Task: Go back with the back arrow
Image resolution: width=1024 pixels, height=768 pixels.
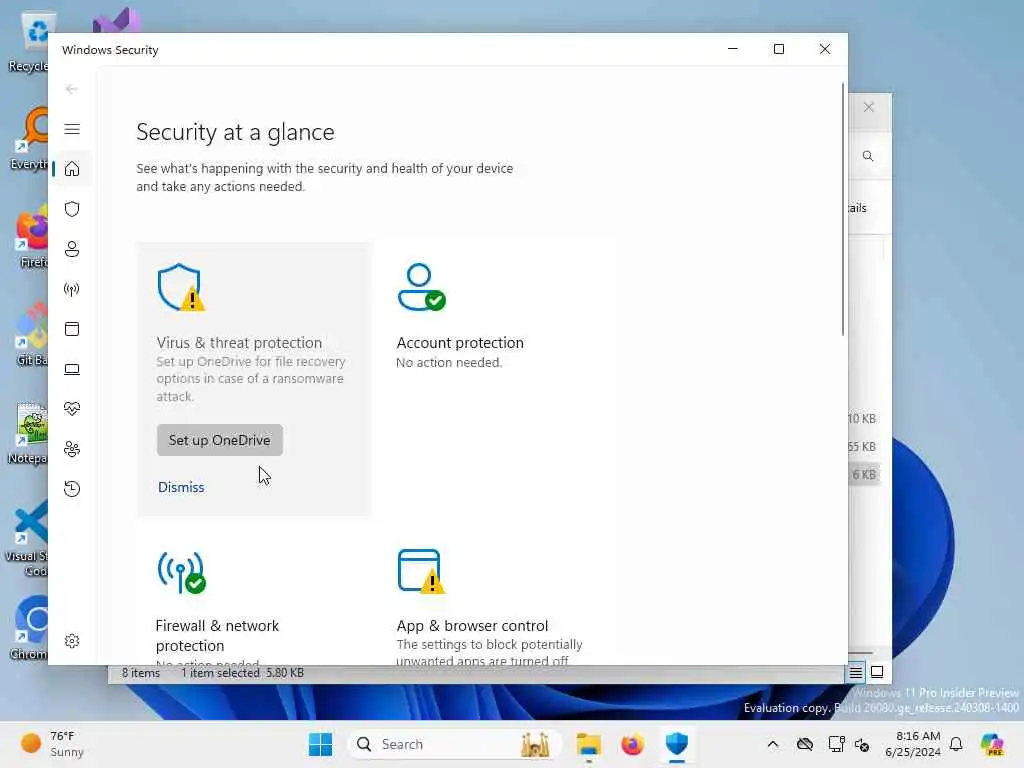Action: pyautogui.click(x=72, y=89)
